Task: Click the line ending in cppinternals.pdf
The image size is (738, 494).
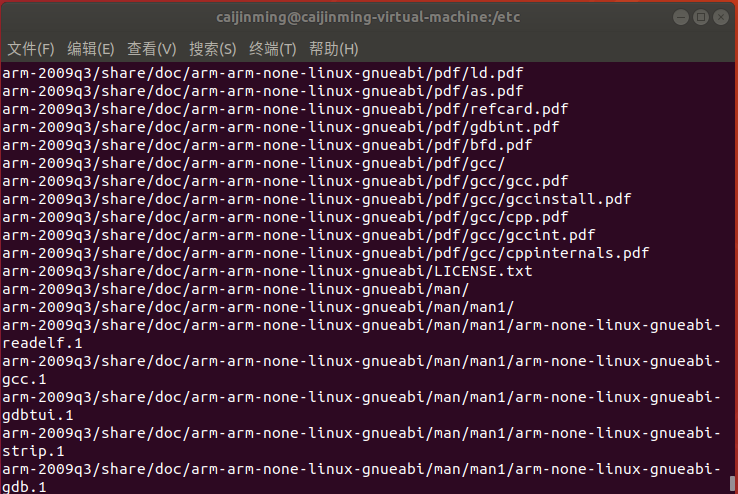Action: tap(326, 253)
